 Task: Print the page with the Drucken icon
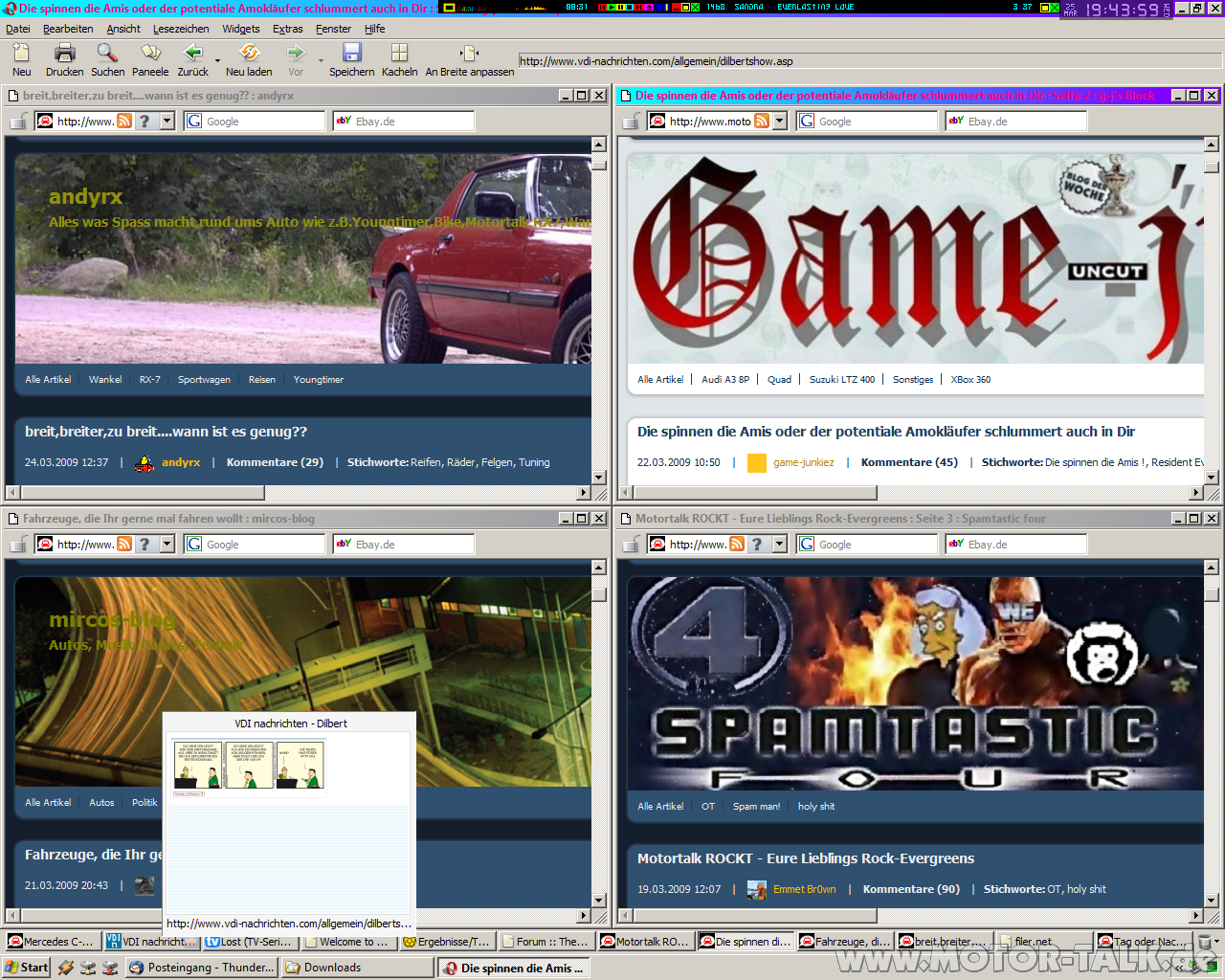64,54
